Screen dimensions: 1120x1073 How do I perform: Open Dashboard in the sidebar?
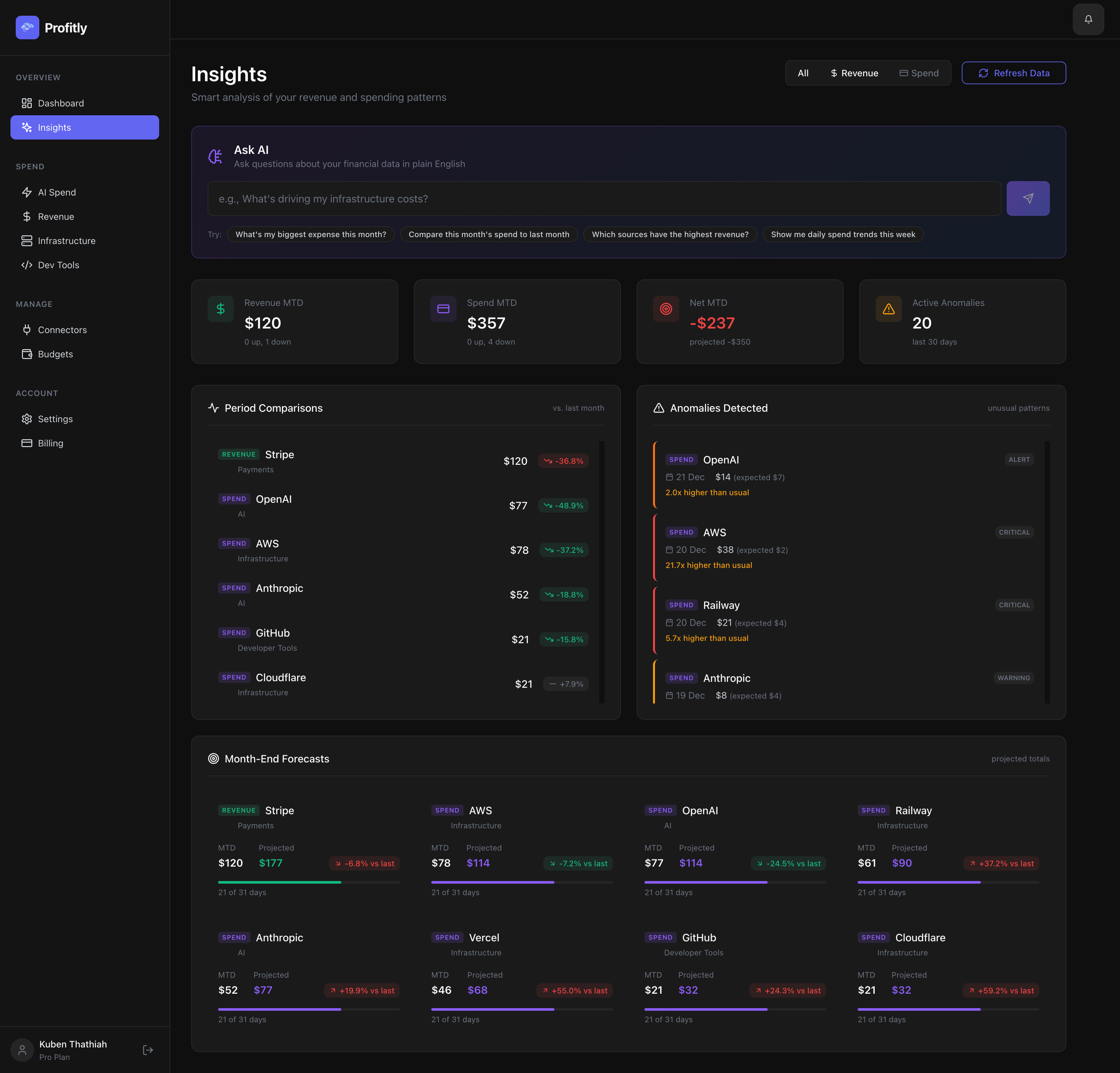click(x=61, y=103)
